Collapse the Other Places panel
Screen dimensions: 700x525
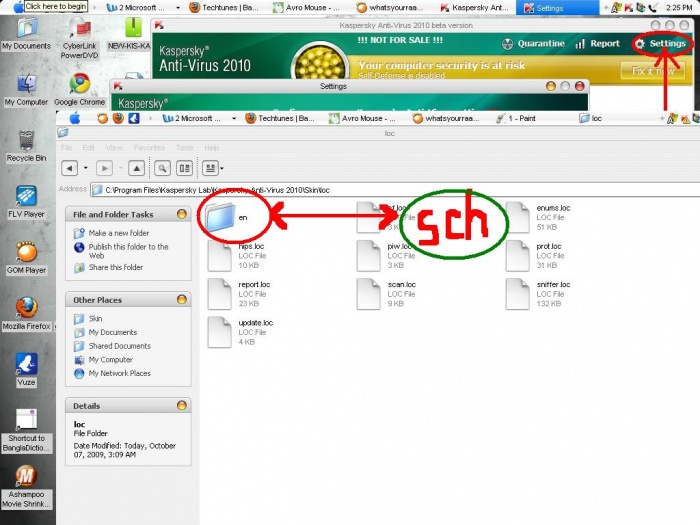point(182,300)
